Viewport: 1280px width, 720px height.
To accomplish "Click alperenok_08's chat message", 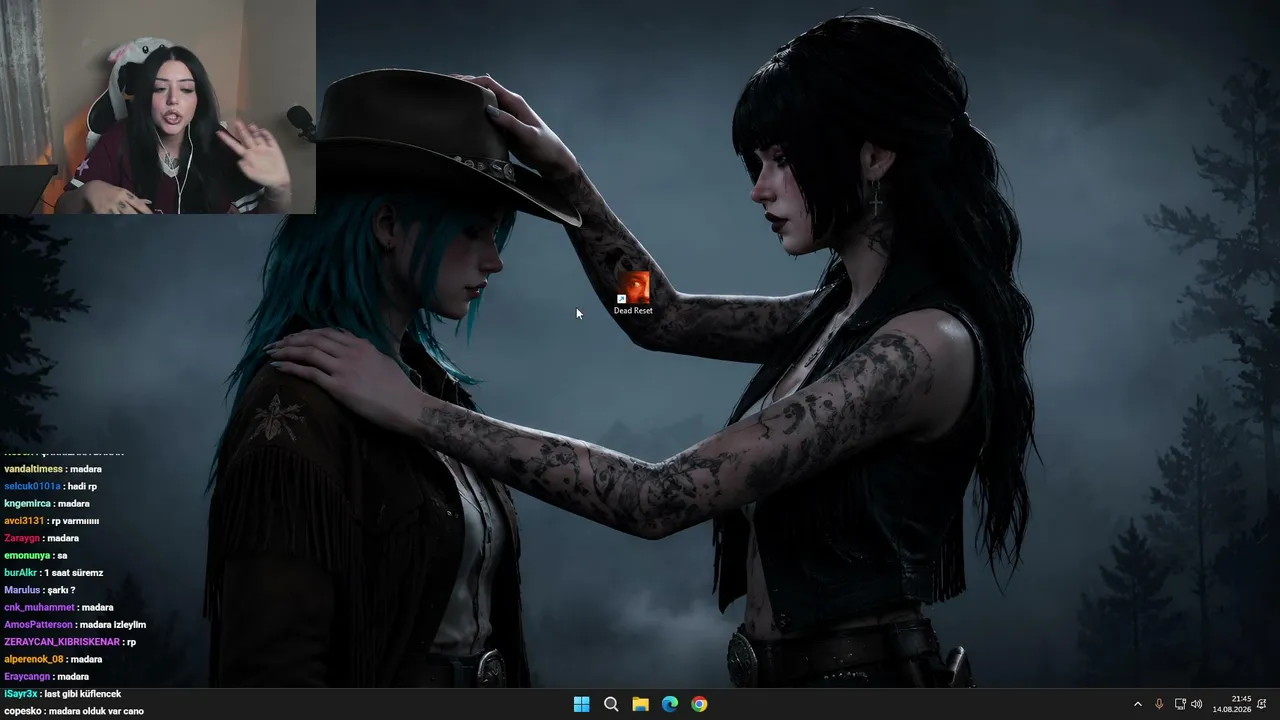I will tap(54, 659).
